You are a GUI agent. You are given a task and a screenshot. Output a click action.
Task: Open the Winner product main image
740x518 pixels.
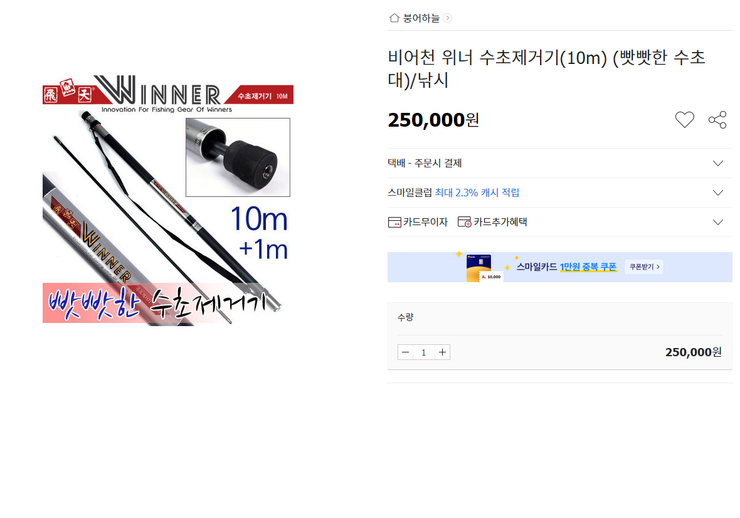tap(168, 199)
